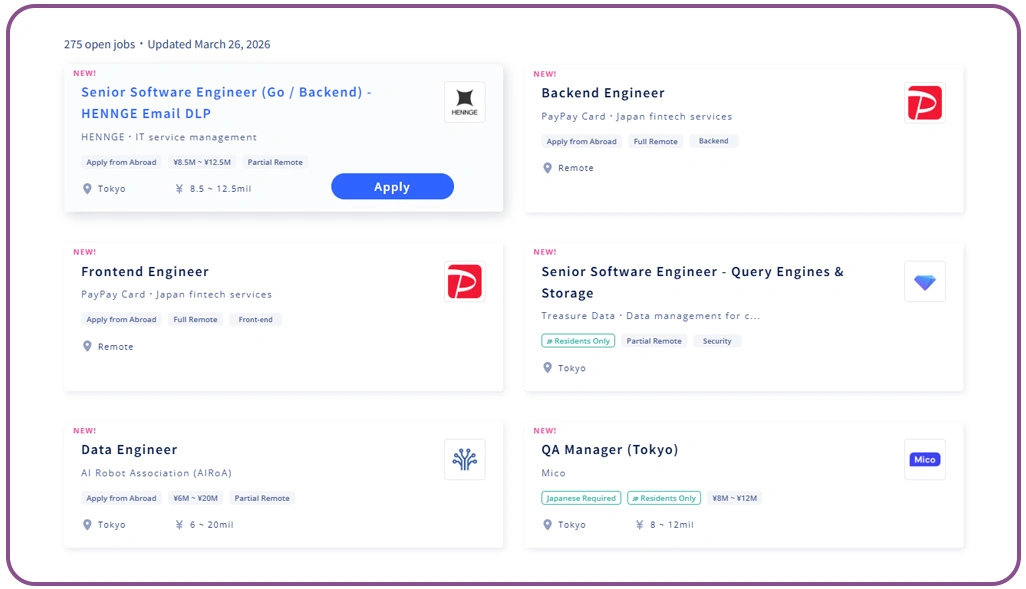Click the location pin on QA Manager card
The height and width of the screenshot is (589, 1026).
(548, 524)
